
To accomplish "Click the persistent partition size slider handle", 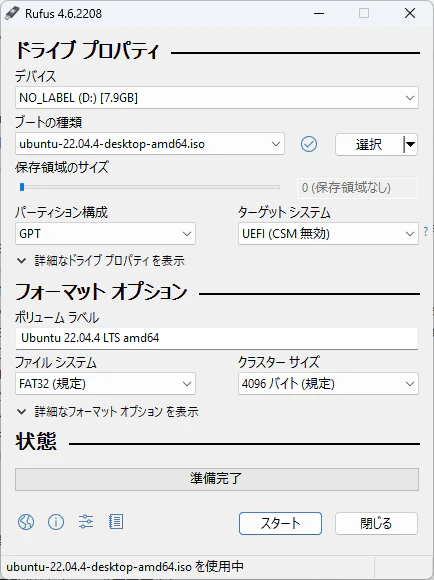I will point(22,187).
